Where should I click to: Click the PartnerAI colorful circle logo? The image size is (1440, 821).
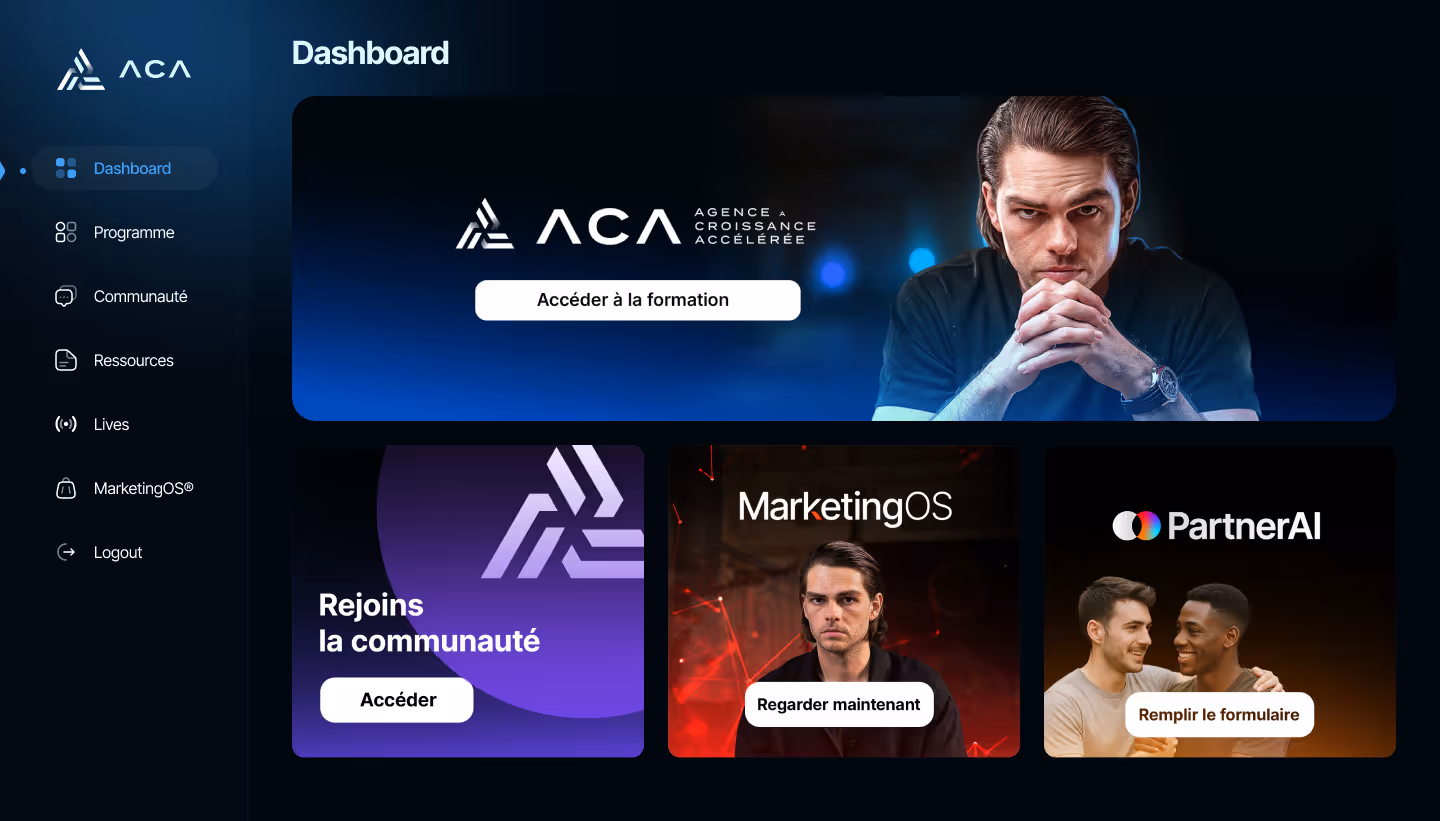pyautogui.click(x=1137, y=525)
